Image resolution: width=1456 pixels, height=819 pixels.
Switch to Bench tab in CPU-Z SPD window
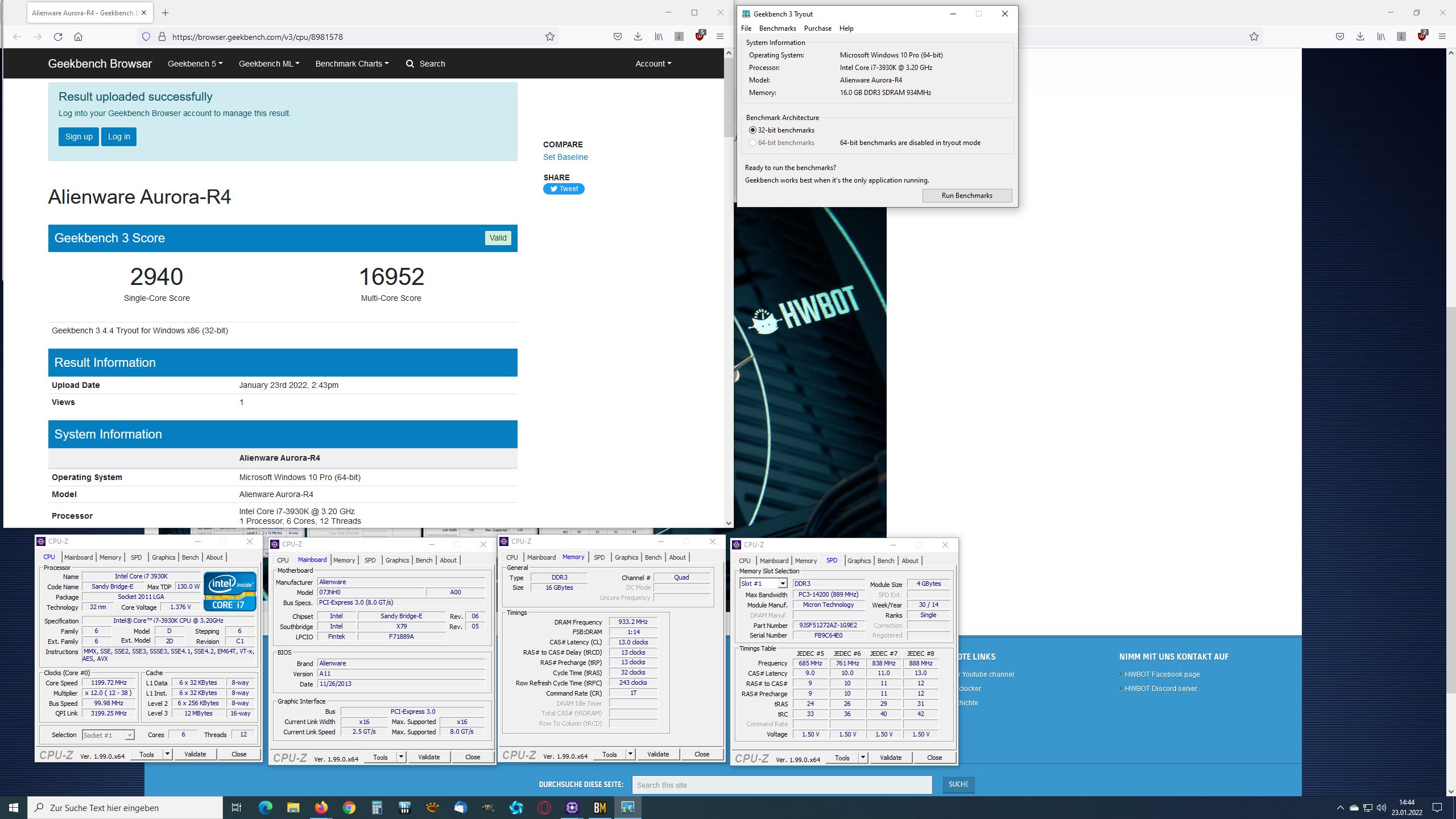click(x=886, y=561)
